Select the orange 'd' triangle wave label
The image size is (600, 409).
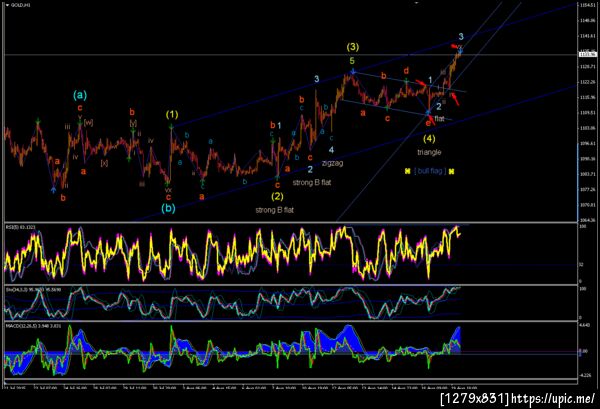coord(406,70)
